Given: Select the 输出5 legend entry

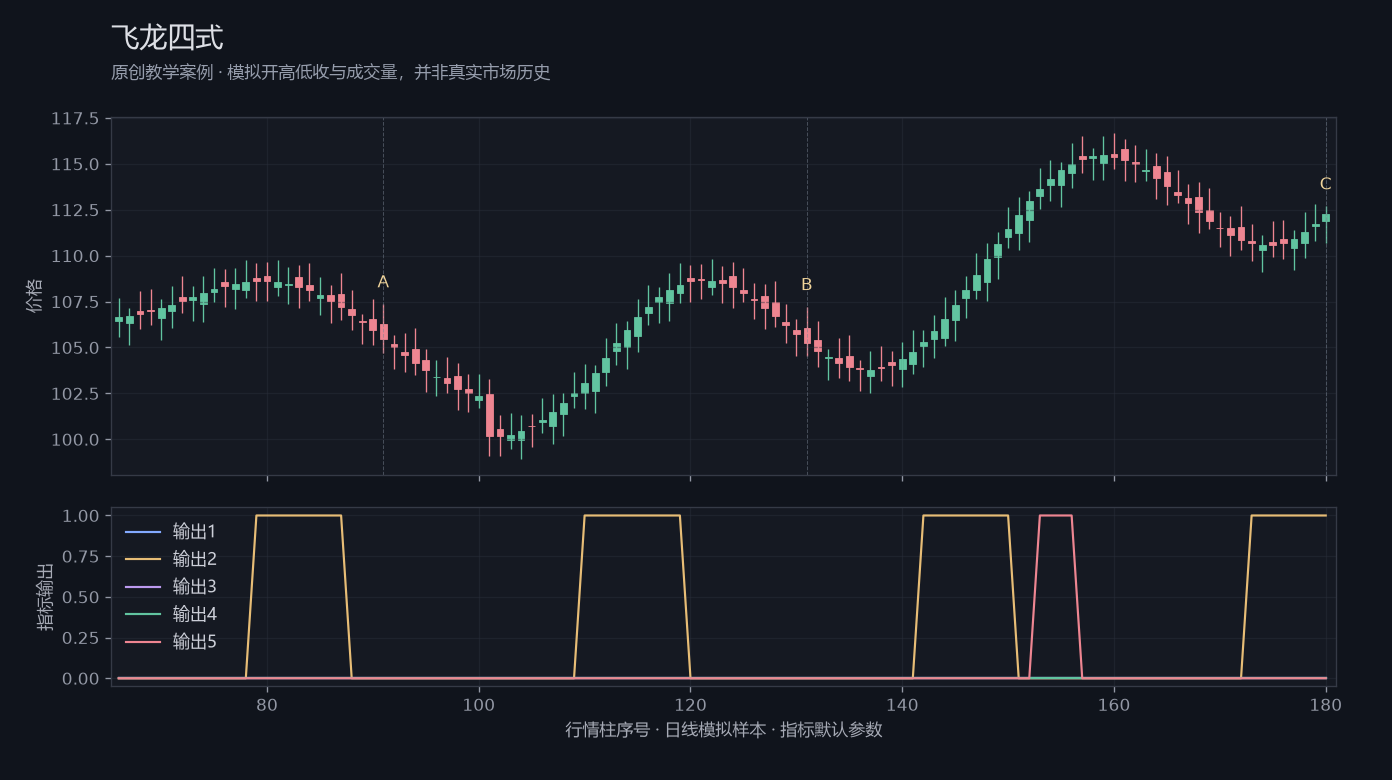Looking at the screenshot, I should [x=170, y=641].
